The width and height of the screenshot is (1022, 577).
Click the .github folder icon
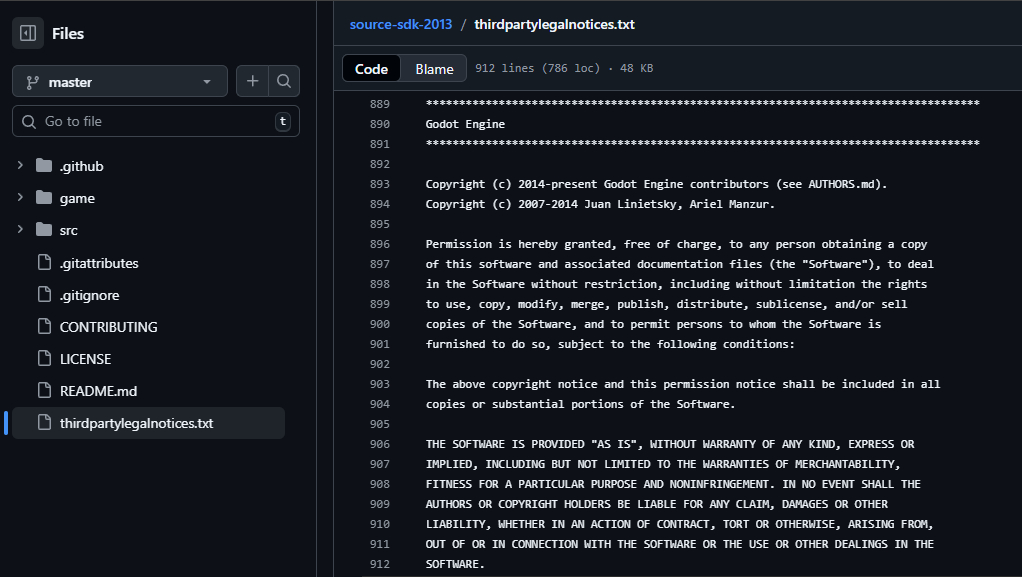pos(44,166)
